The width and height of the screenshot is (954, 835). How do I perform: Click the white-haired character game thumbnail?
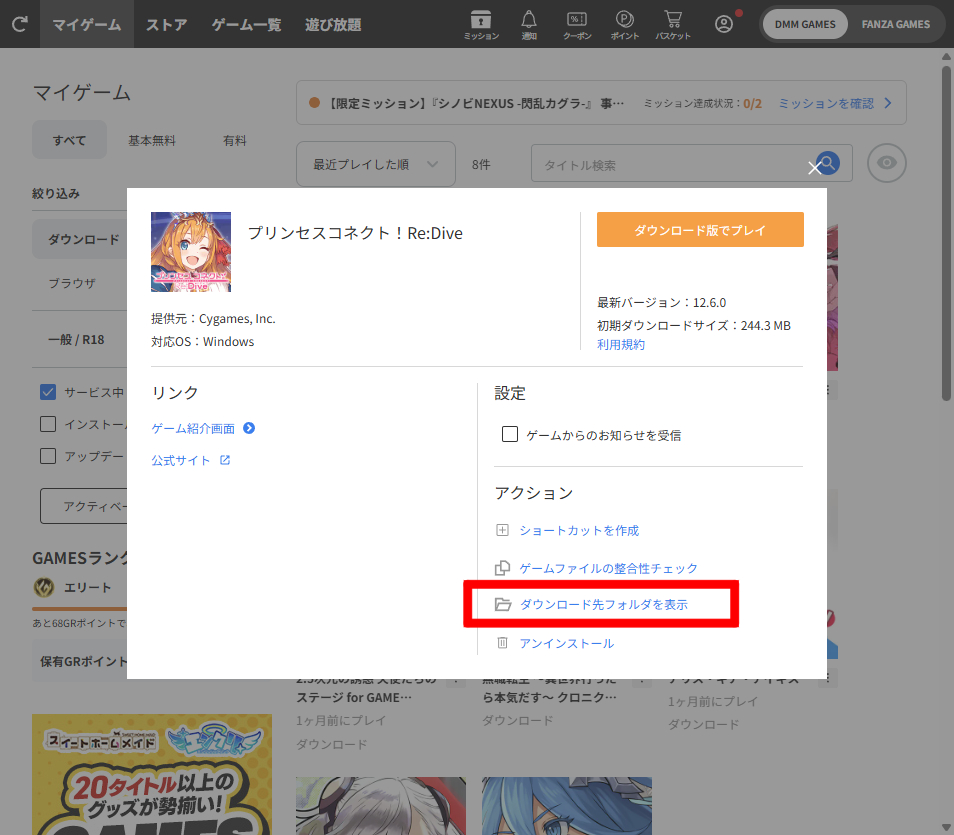pos(381,806)
